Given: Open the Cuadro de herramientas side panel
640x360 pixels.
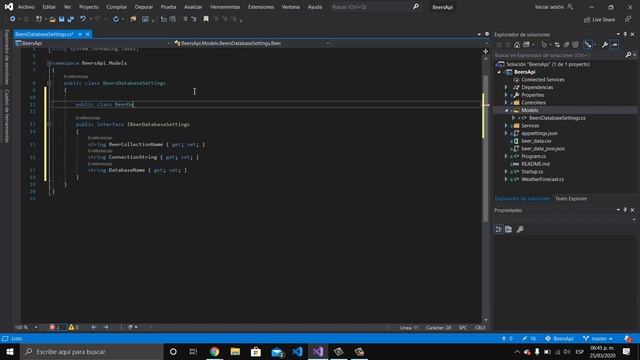Looking at the screenshot, I should click(x=7, y=116).
